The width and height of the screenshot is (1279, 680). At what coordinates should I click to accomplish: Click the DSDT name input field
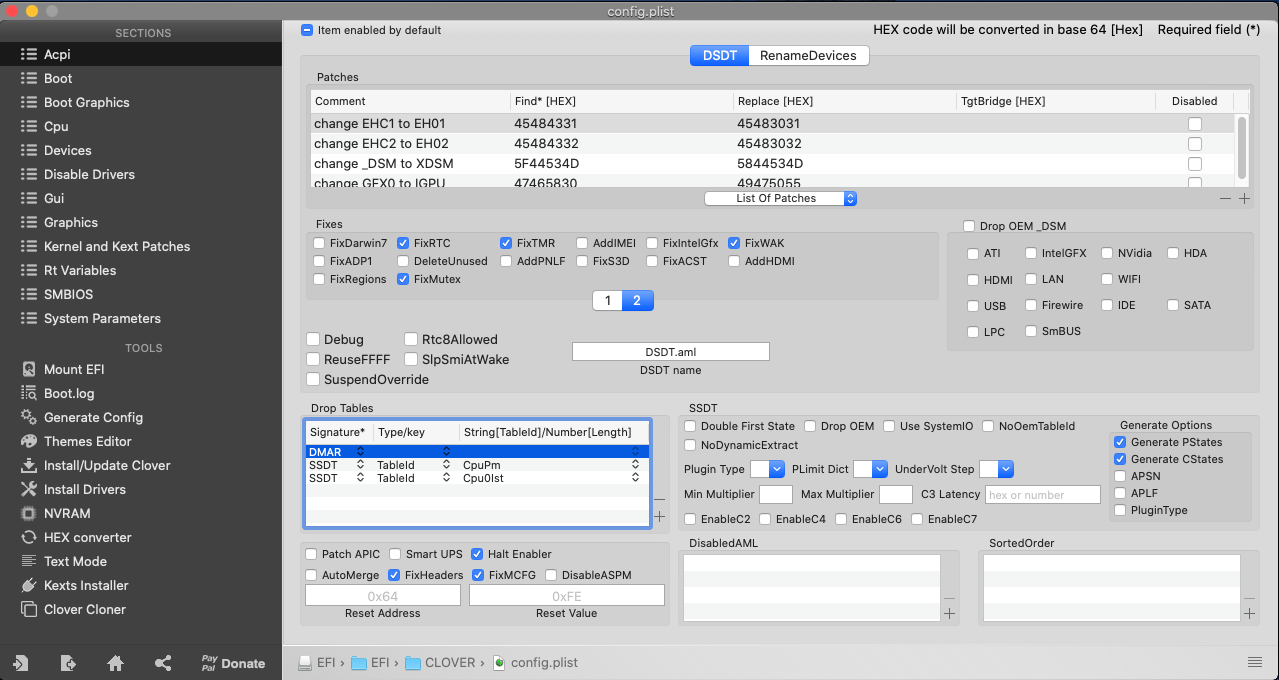tap(671, 352)
